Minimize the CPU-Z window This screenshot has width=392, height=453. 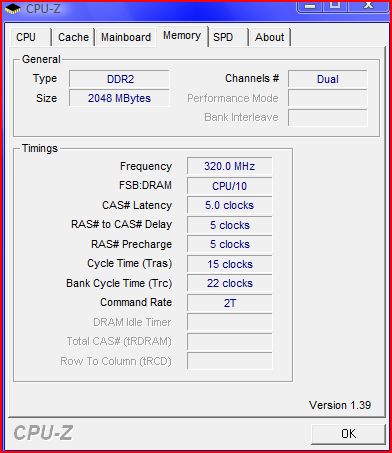point(310,6)
